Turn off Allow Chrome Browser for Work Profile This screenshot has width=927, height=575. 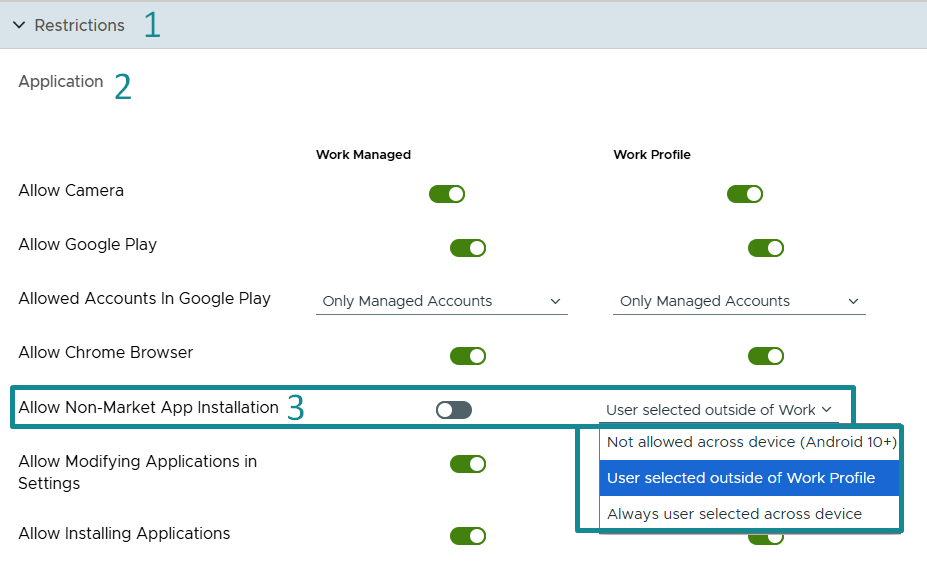[x=766, y=356]
